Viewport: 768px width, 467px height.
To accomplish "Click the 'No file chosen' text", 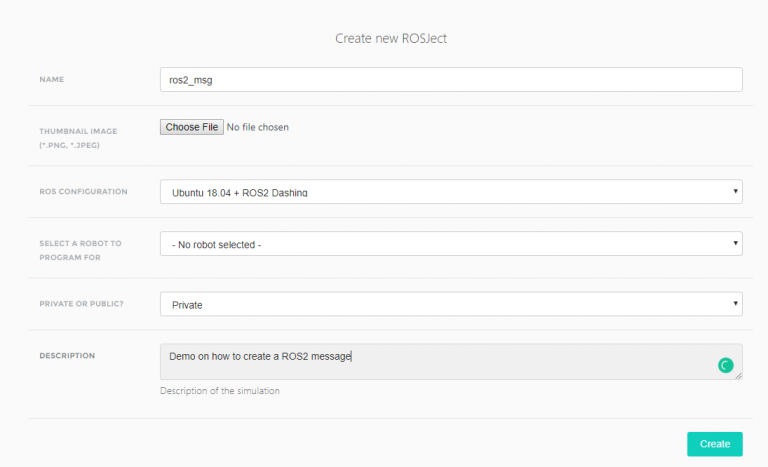I will 258,128.
